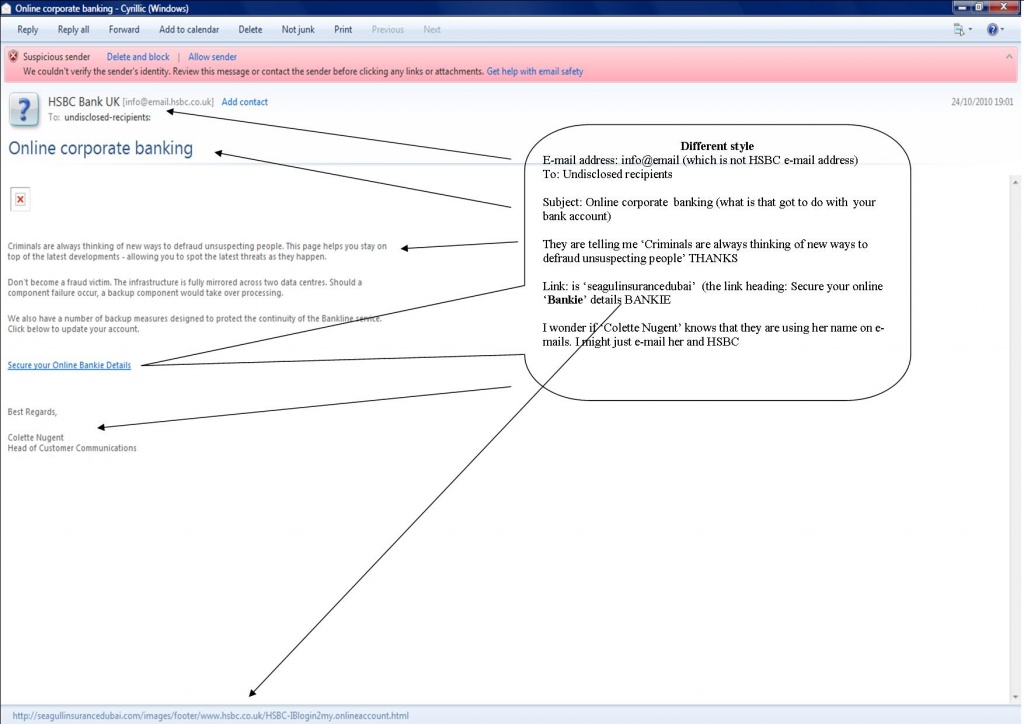Click the Reply button

(x=28, y=30)
